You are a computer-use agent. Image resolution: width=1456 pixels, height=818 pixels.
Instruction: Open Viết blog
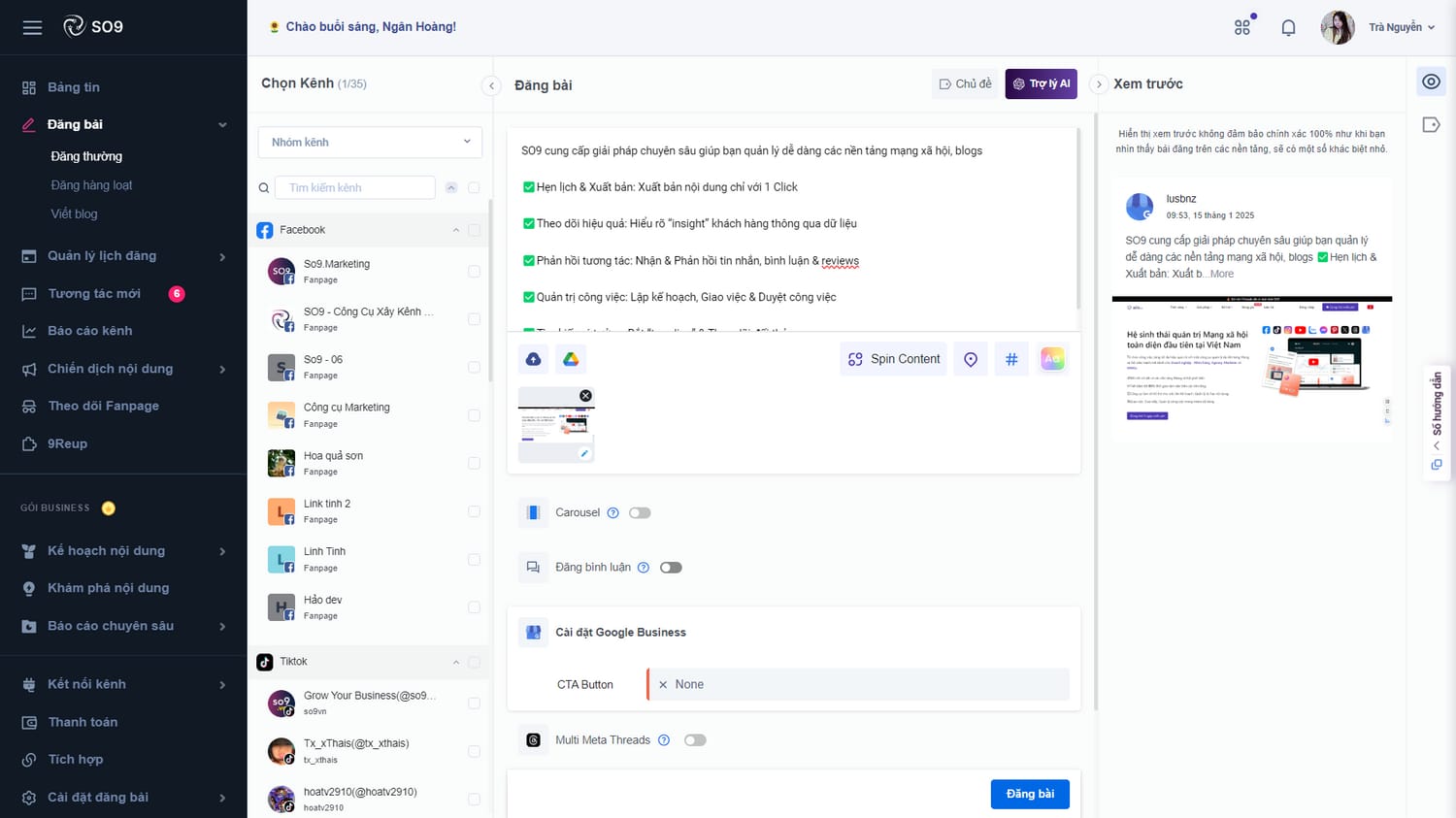(74, 214)
